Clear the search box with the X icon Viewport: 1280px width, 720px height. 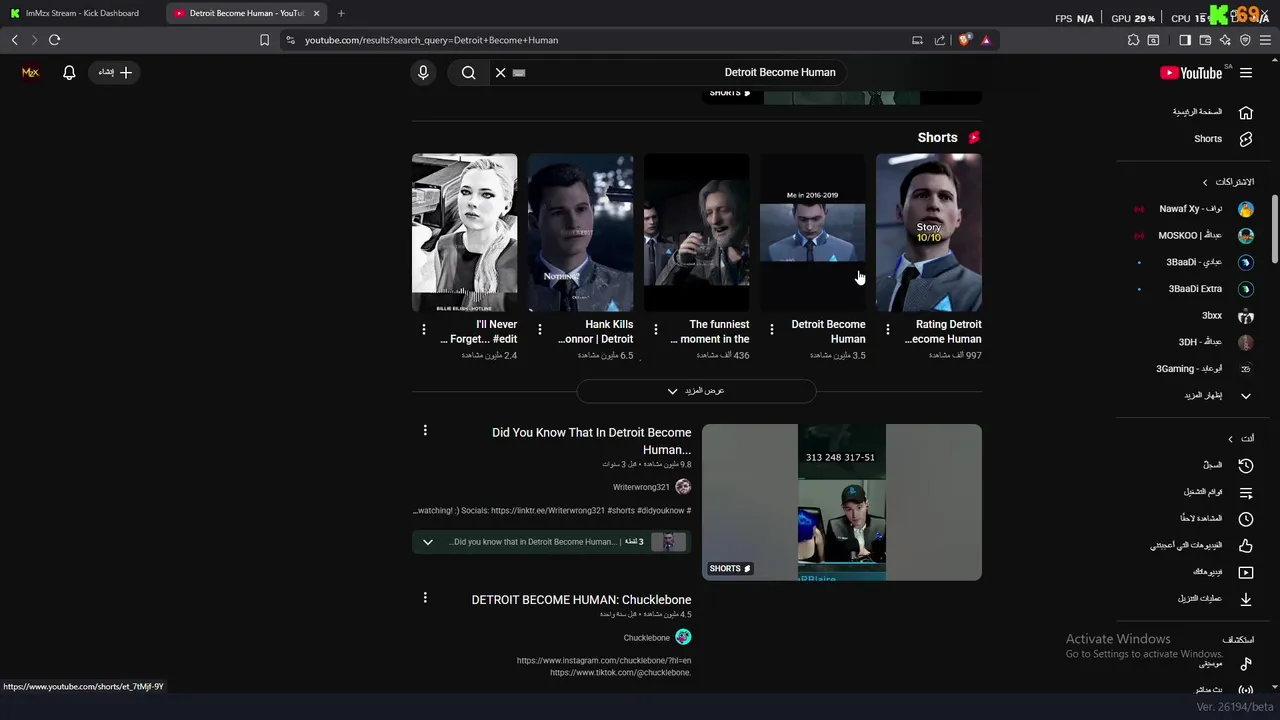[501, 72]
